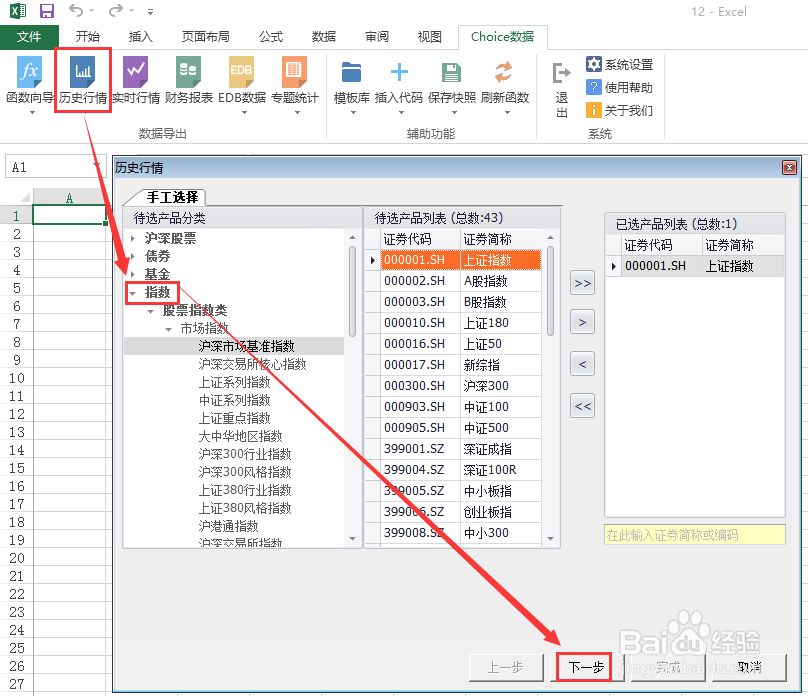Select 沪深交易所核心指数 category
Screen dimensions: 808x696
252,364
